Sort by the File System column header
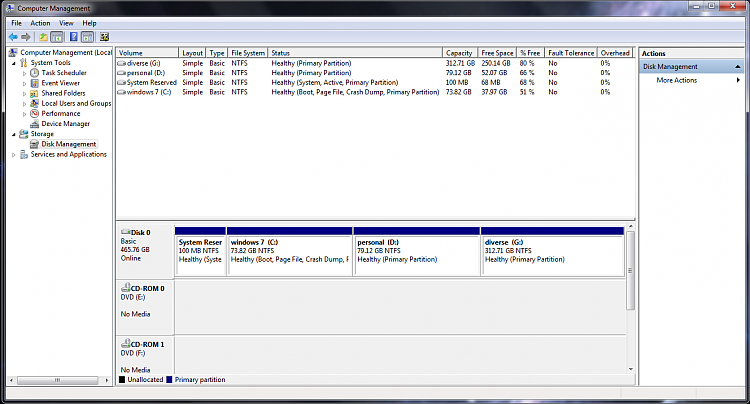 (x=248, y=53)
